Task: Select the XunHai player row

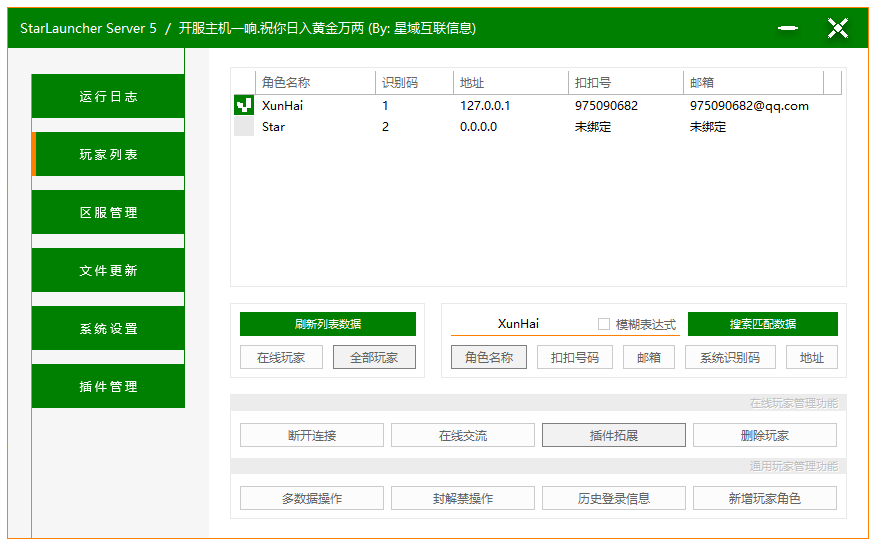Action: pyautogui.click(x=538, y=105)
